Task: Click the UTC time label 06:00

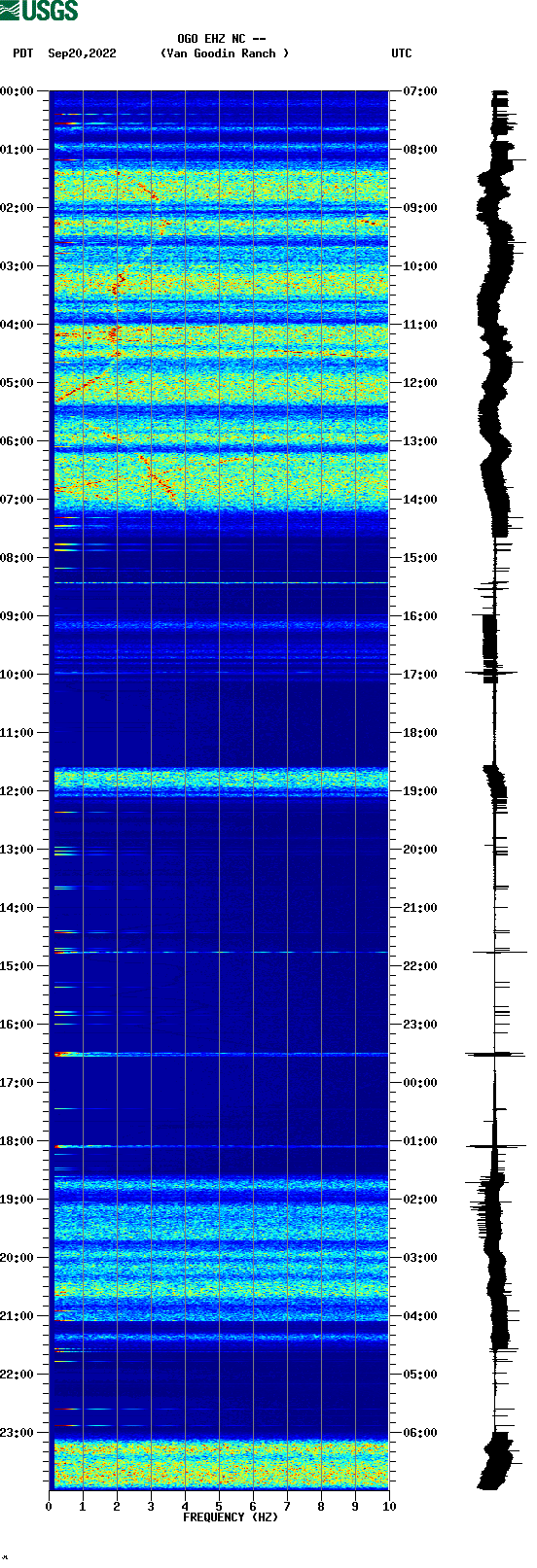Action: [420, 1433]
